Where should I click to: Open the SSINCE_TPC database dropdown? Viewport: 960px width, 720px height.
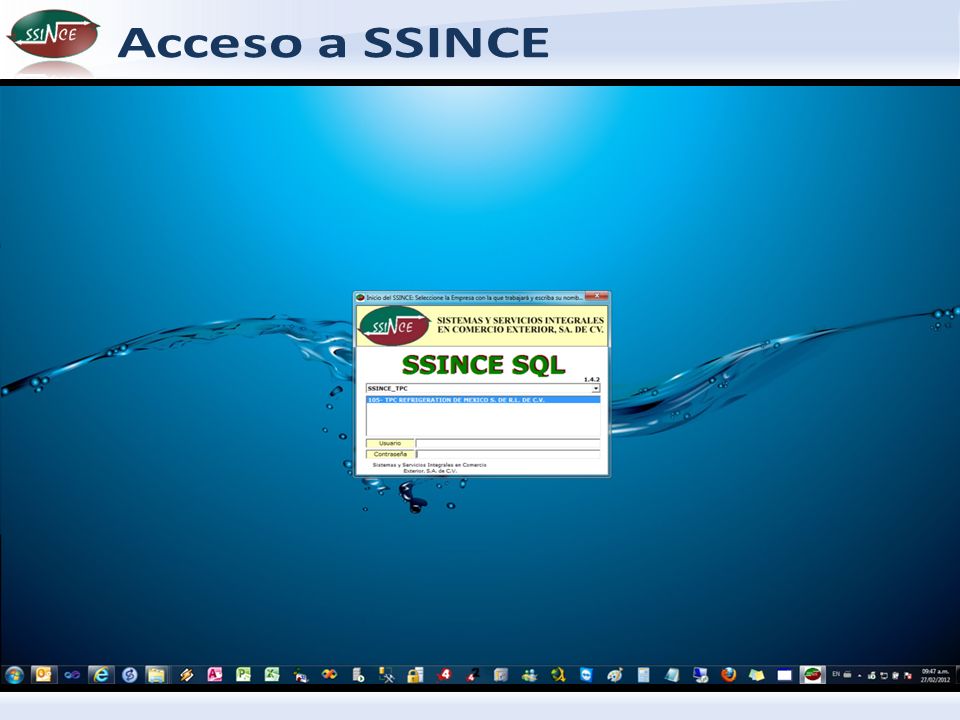(595, 388)
